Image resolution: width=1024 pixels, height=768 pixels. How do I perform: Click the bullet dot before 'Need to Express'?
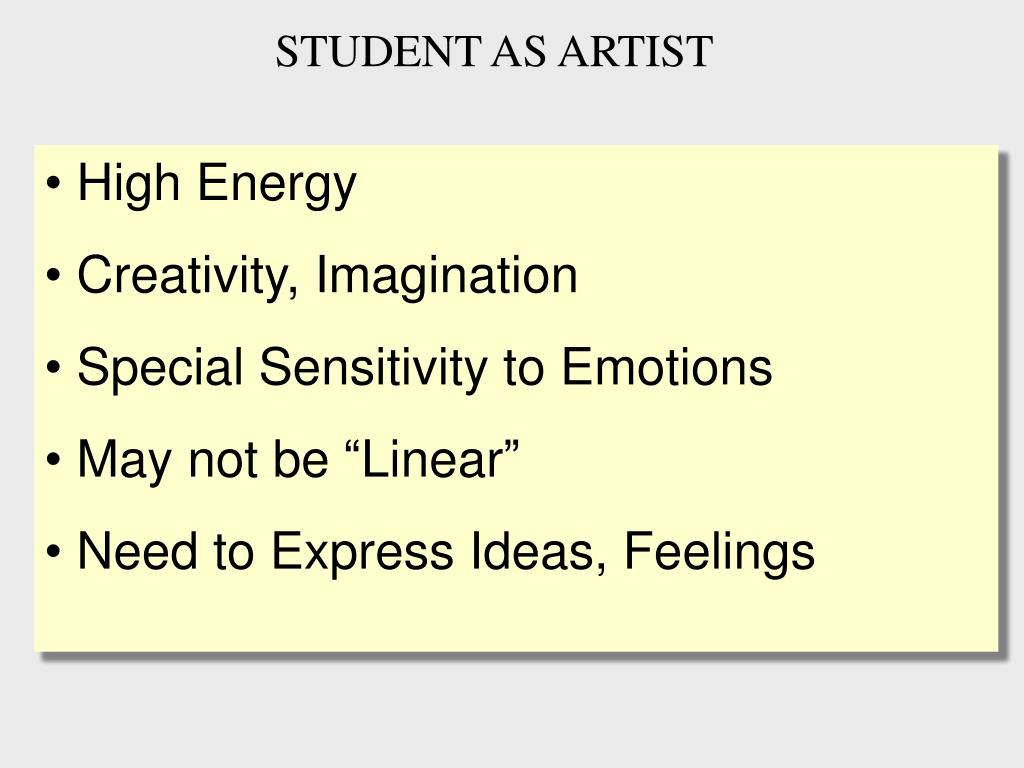click(x=54, y=551)
